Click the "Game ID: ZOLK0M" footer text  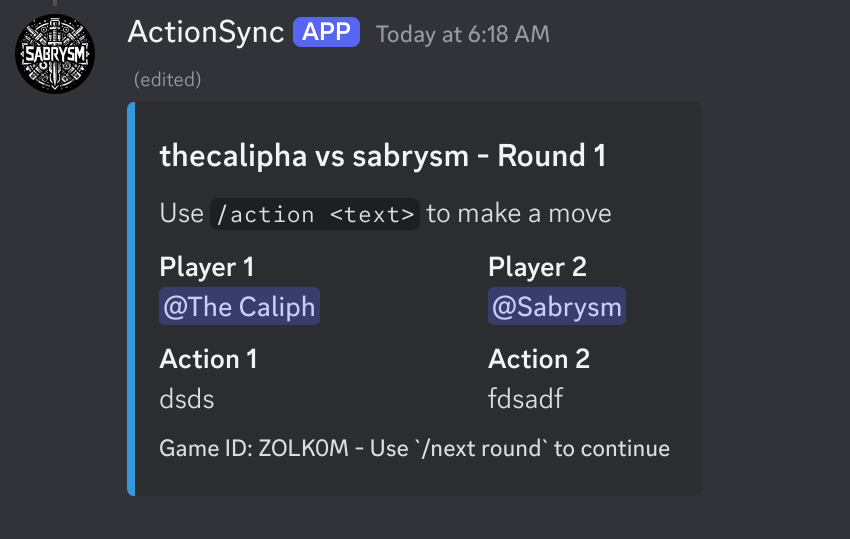[257, 448]
